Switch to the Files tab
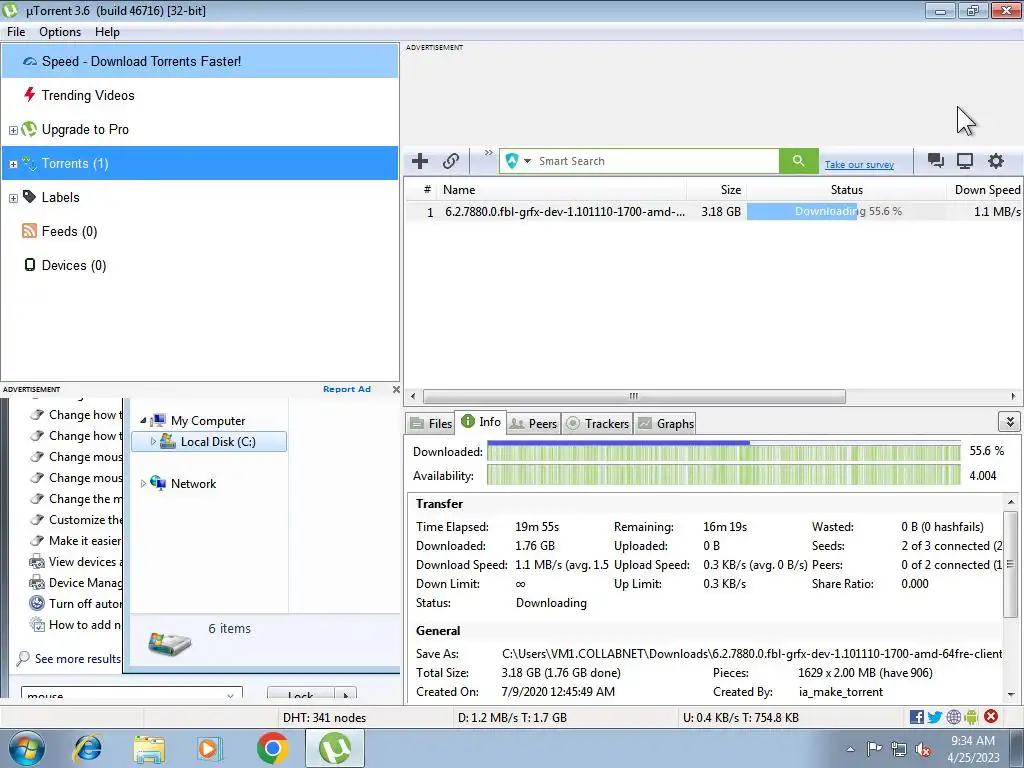Image resolution: width=1024 pixels, height=768 pixels. [x=431, y=423]
